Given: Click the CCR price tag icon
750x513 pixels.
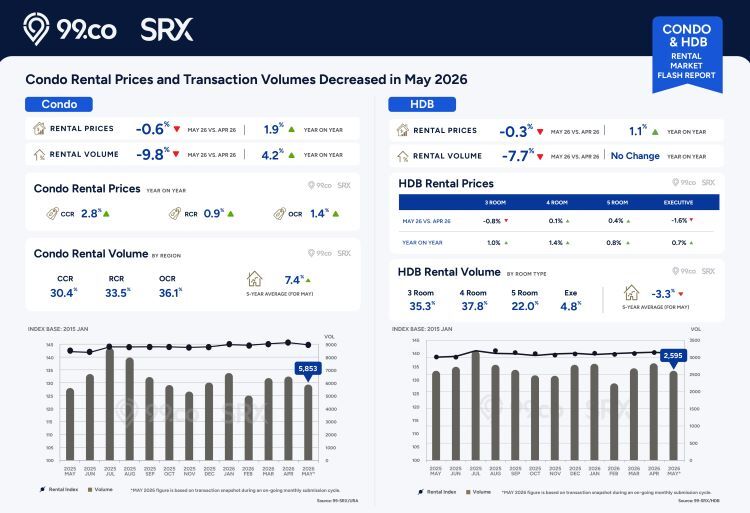Looking at the screenshot, I should (x=52, y=213).
